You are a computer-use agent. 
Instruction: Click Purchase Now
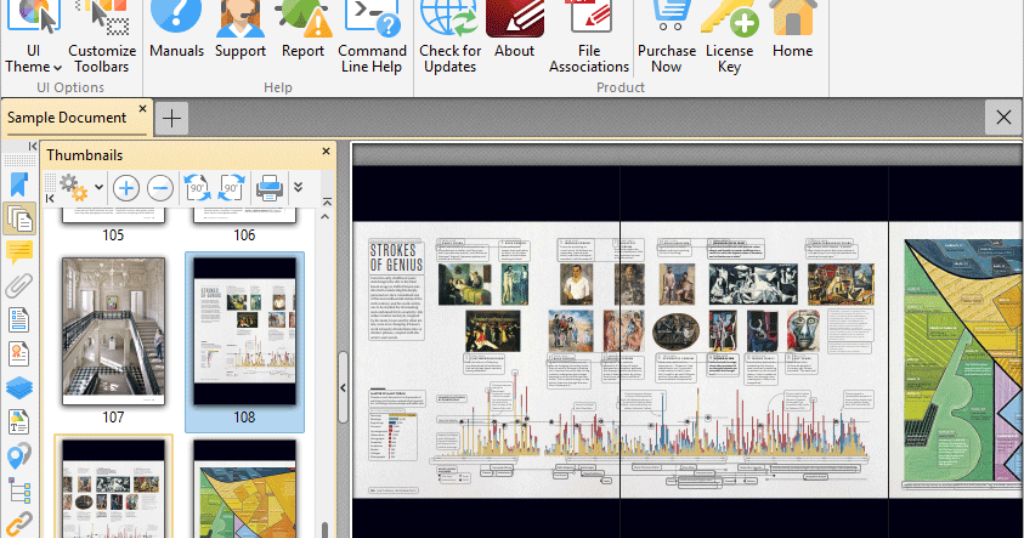click(667, 38)
